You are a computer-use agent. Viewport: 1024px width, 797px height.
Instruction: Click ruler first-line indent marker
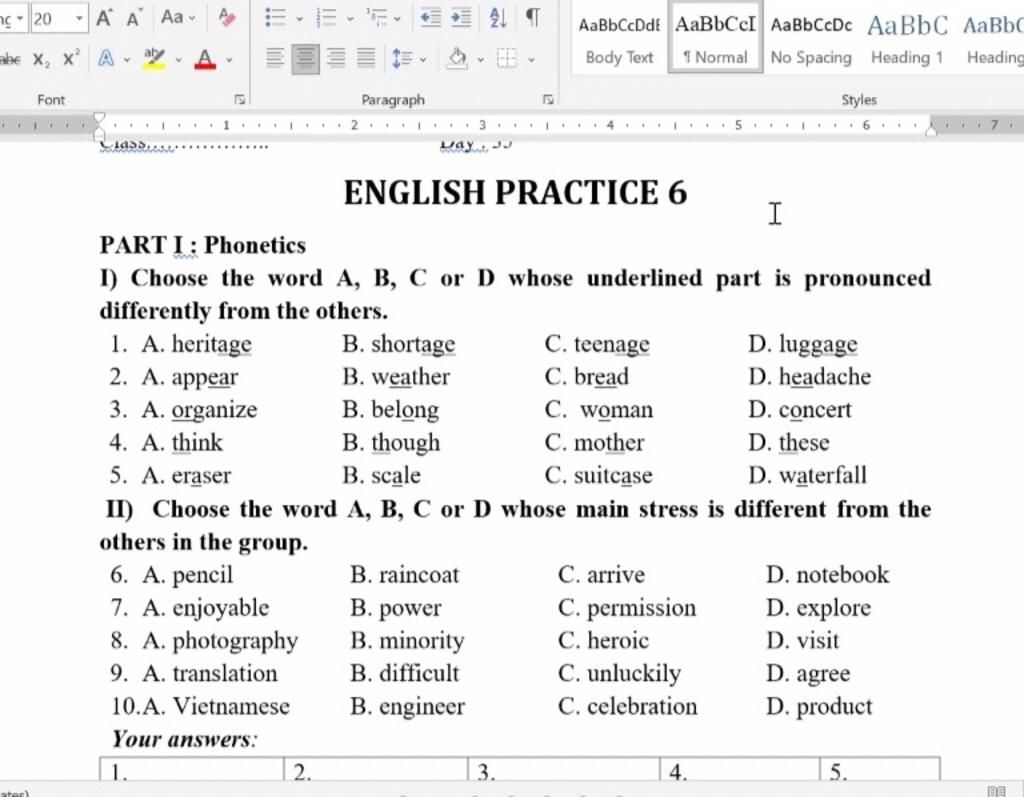[99, 117]
